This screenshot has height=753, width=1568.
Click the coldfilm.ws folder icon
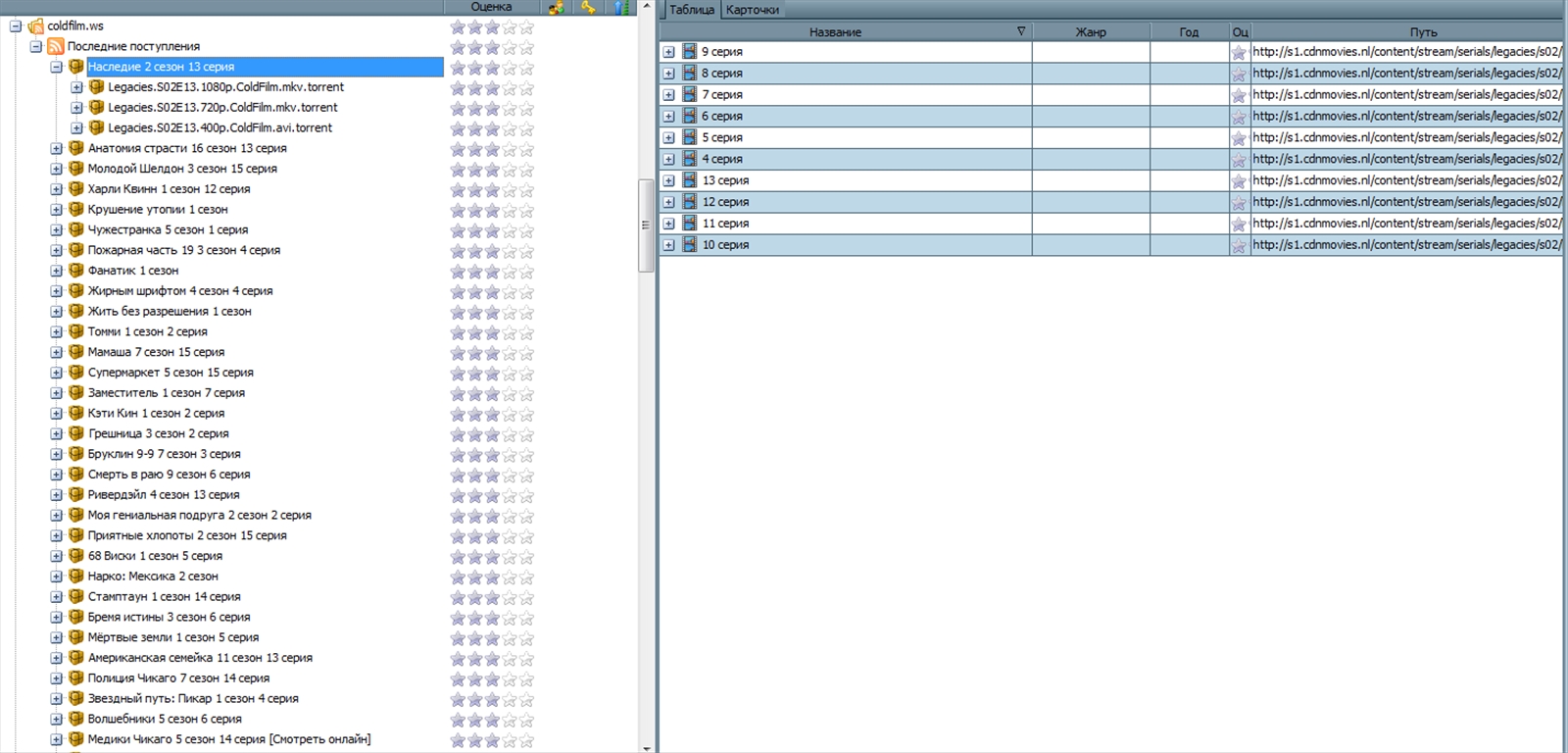[x=36, y=25]
